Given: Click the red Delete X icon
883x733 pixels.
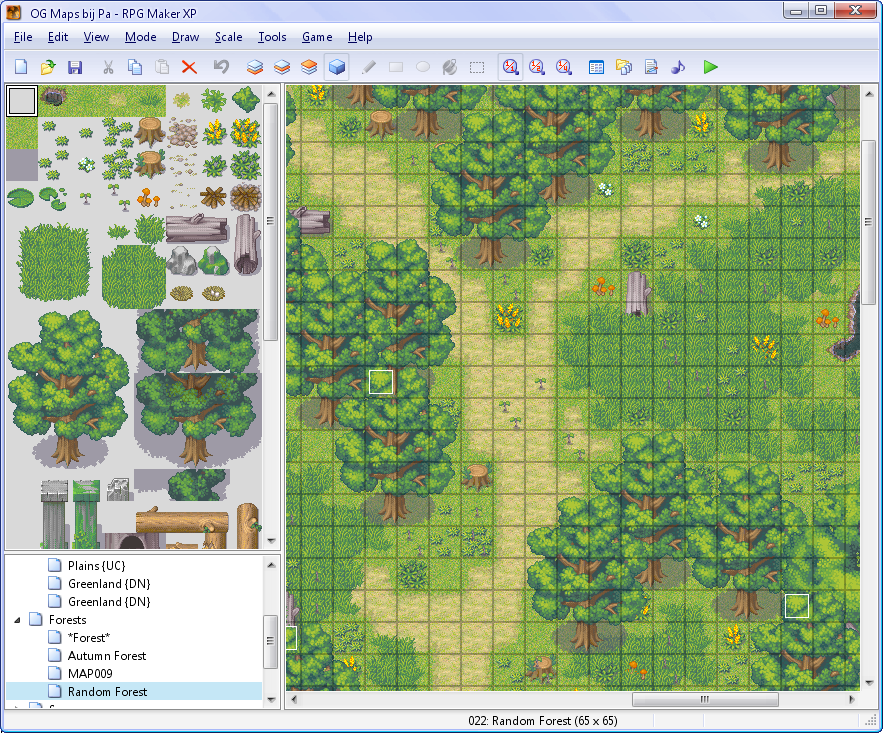Looking at the screenshot, I should click(189, 67).
